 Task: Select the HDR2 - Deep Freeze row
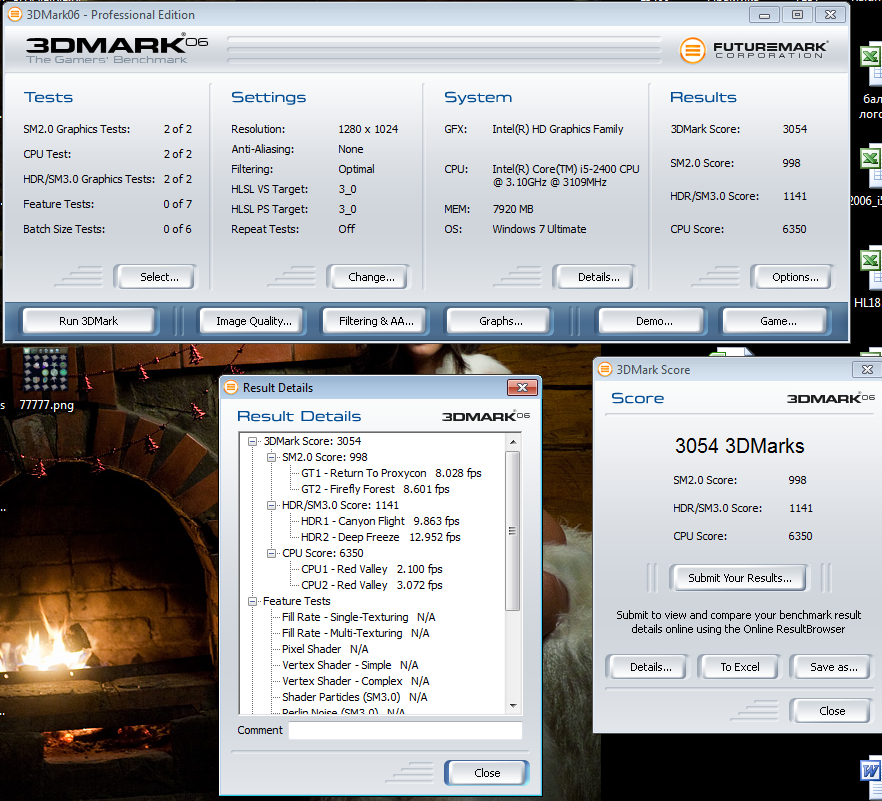click(380, 537)
